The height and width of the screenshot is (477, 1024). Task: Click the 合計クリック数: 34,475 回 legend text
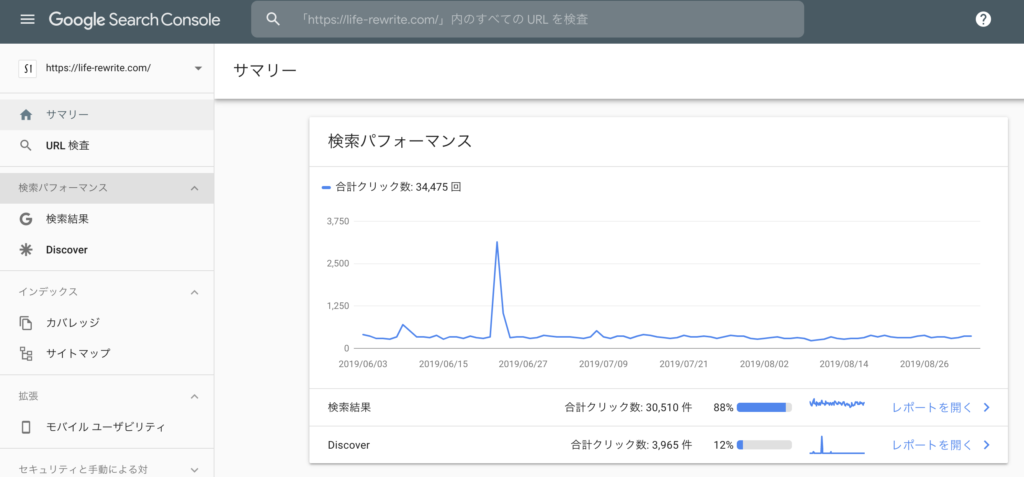point(398,188)
